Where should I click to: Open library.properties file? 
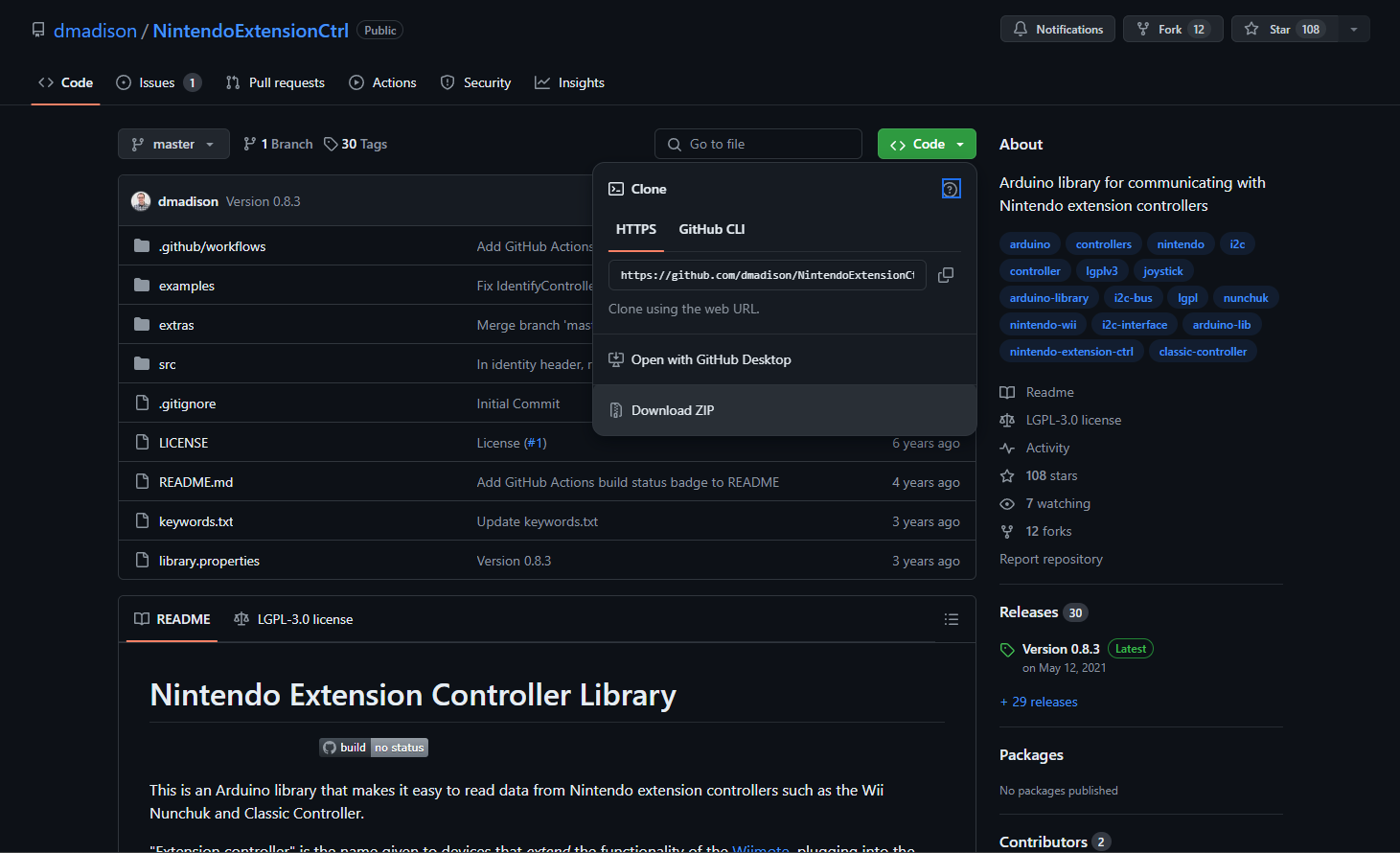[210, 561]
